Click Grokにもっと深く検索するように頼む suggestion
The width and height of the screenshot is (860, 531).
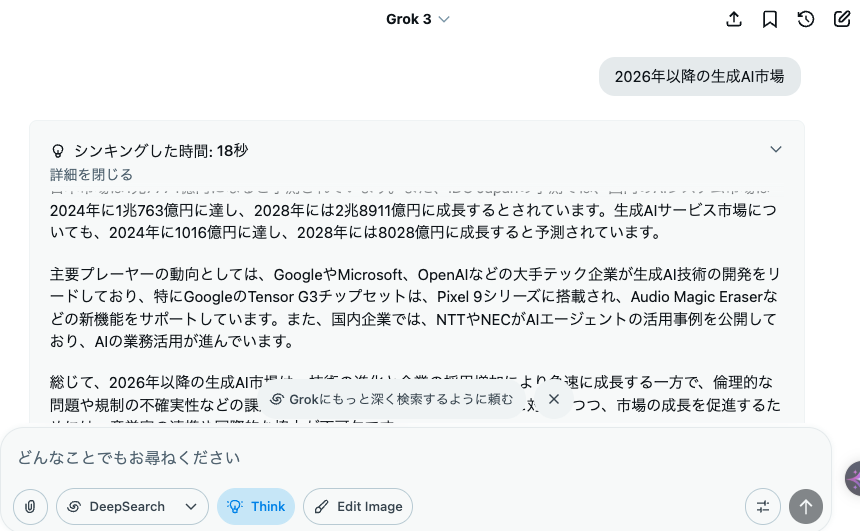point(393,399)
